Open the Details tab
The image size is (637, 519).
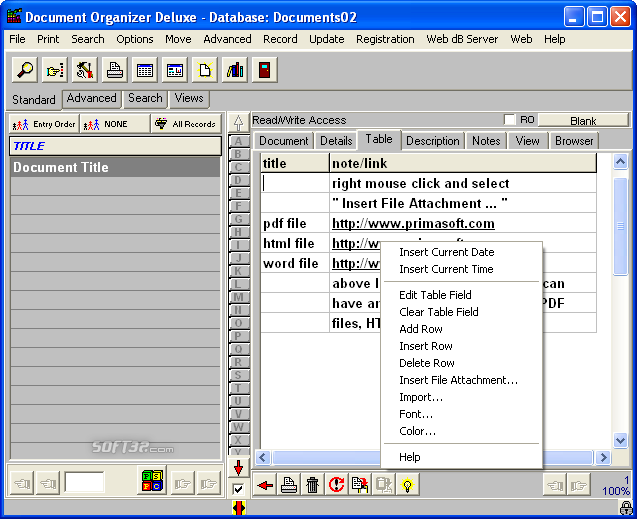pyautogui.click(x=336, y=141)
